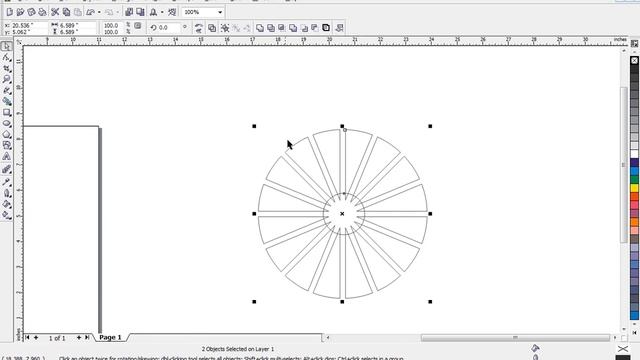Apply Back Minus Front shaping
Screen dimensions: 640x360
click(x=315, y=28)
